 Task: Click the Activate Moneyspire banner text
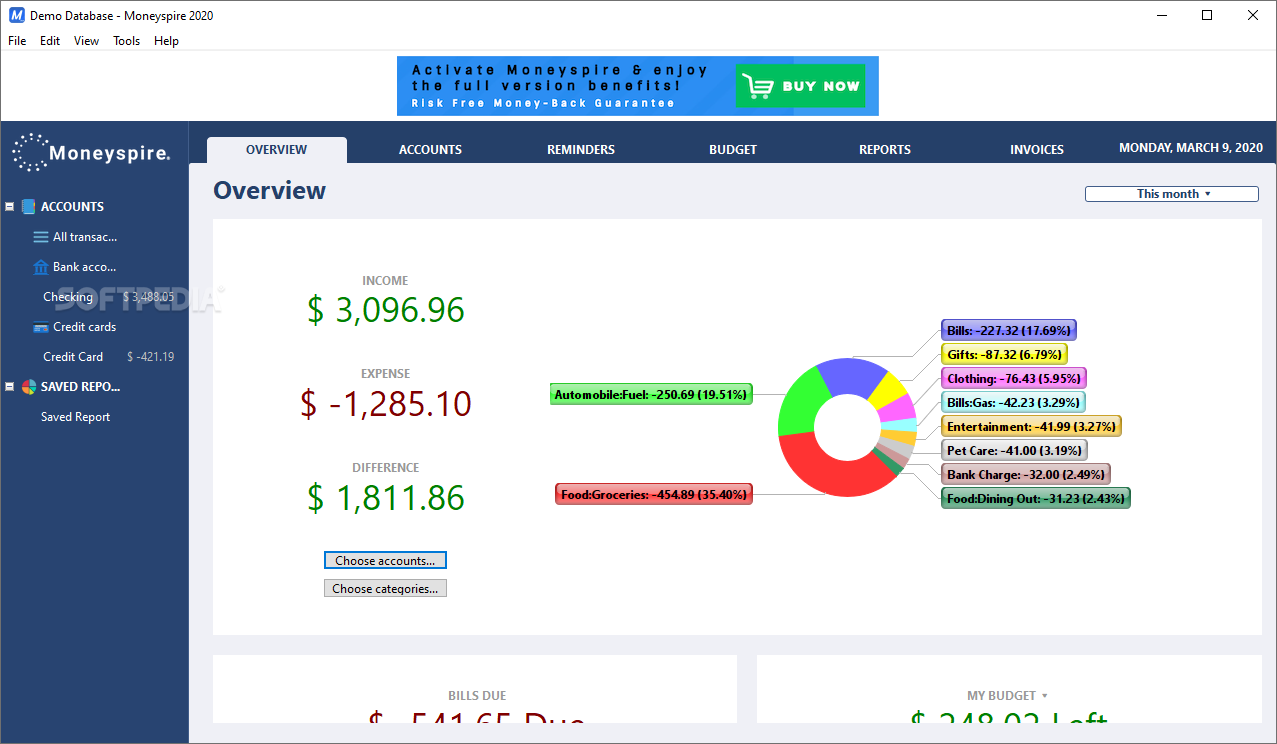(560, 86)
